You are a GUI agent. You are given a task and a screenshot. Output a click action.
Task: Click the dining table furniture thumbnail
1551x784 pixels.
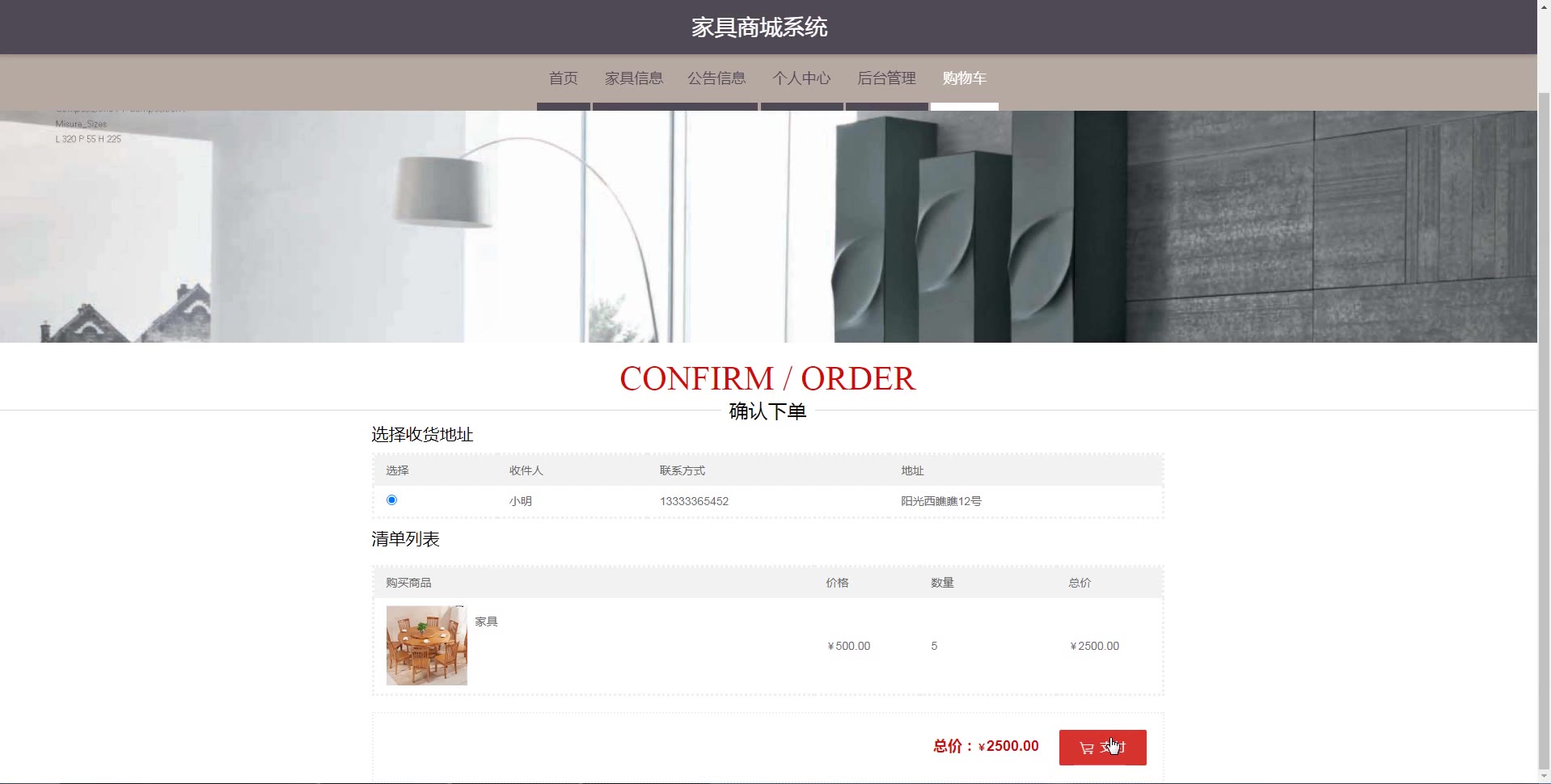pyautogui.click(x=426, y=646)
